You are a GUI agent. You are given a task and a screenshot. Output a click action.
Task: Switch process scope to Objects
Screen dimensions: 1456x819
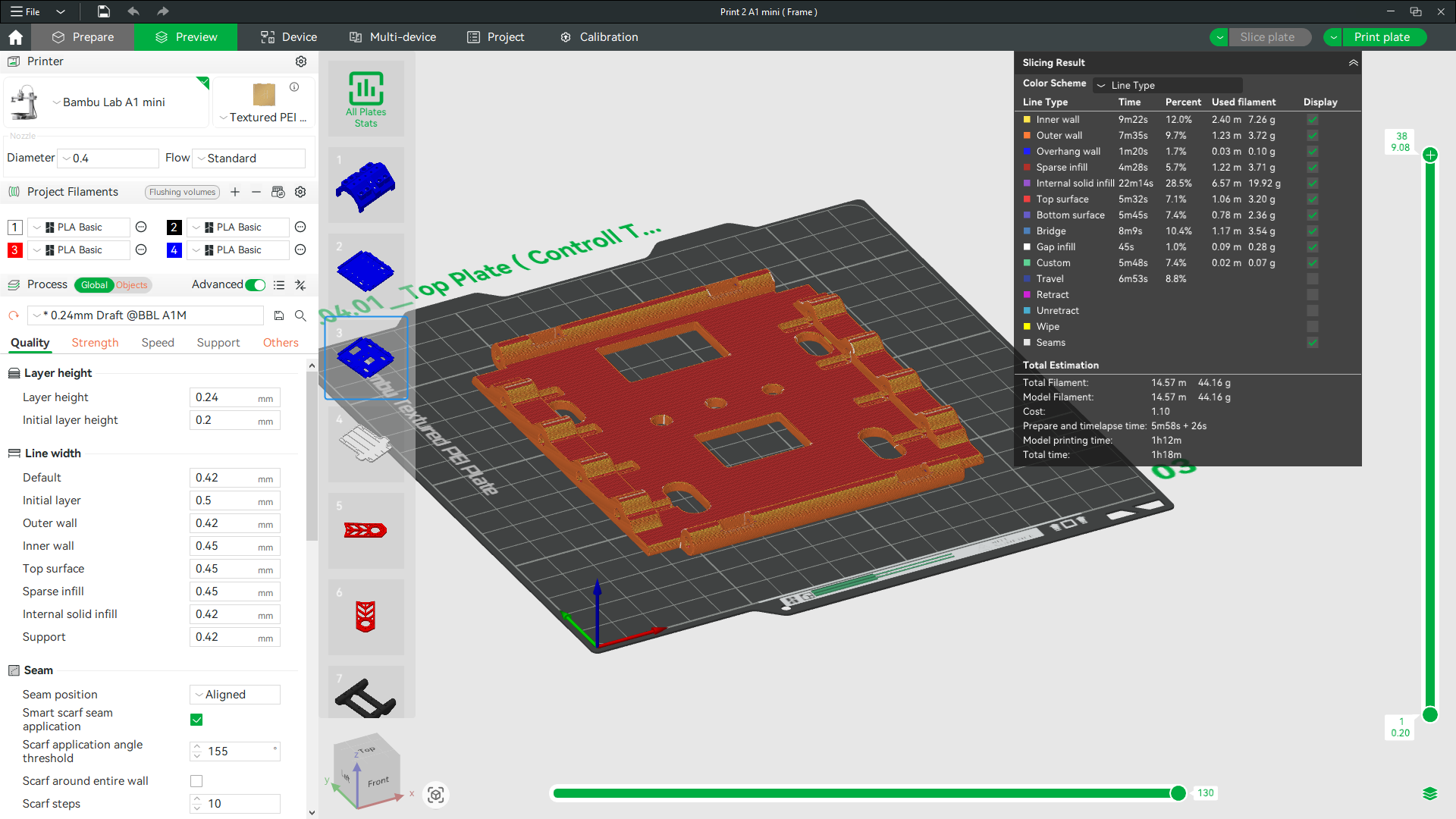pos(132,285)
